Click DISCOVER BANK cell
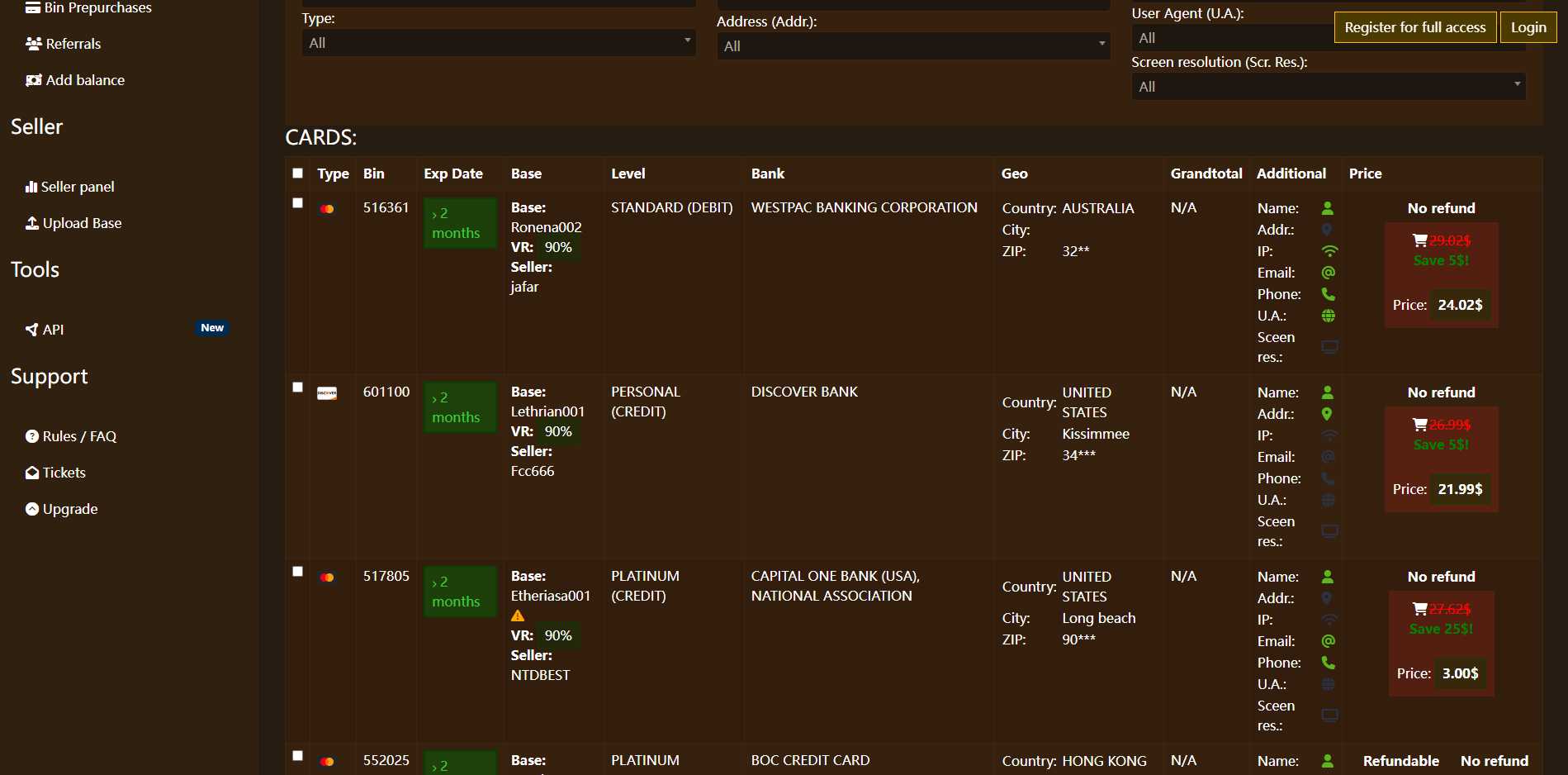Image resolution: width=1568 pixels, height=775 pixels. 805,392
